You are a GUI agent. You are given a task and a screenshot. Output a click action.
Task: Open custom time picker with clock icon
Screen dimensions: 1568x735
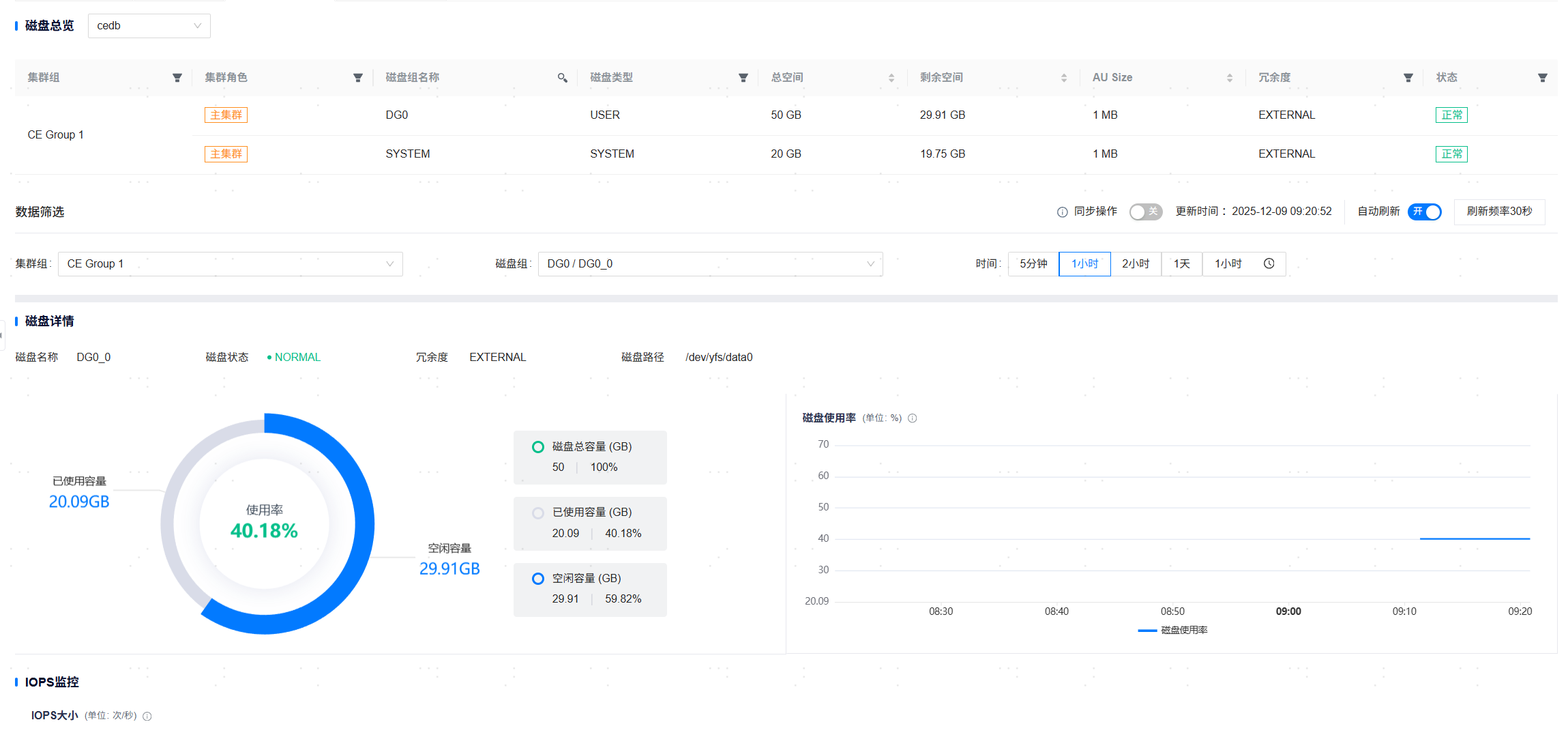click(x=1269, y=264)
